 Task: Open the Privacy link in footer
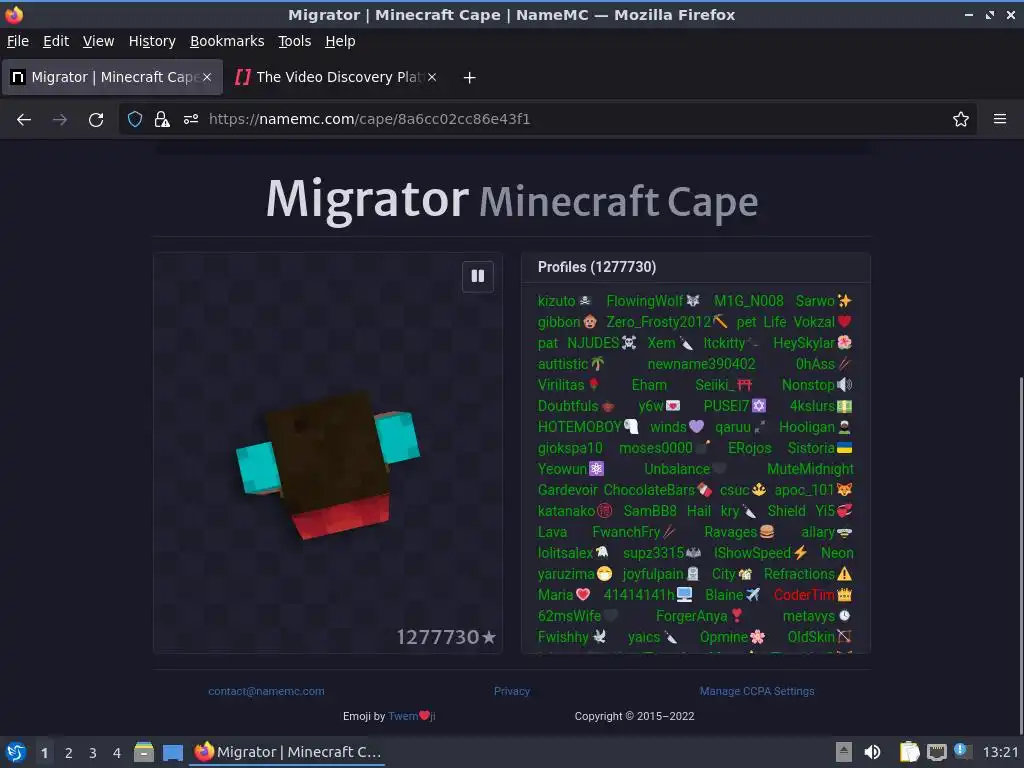(x=512, y=691)
